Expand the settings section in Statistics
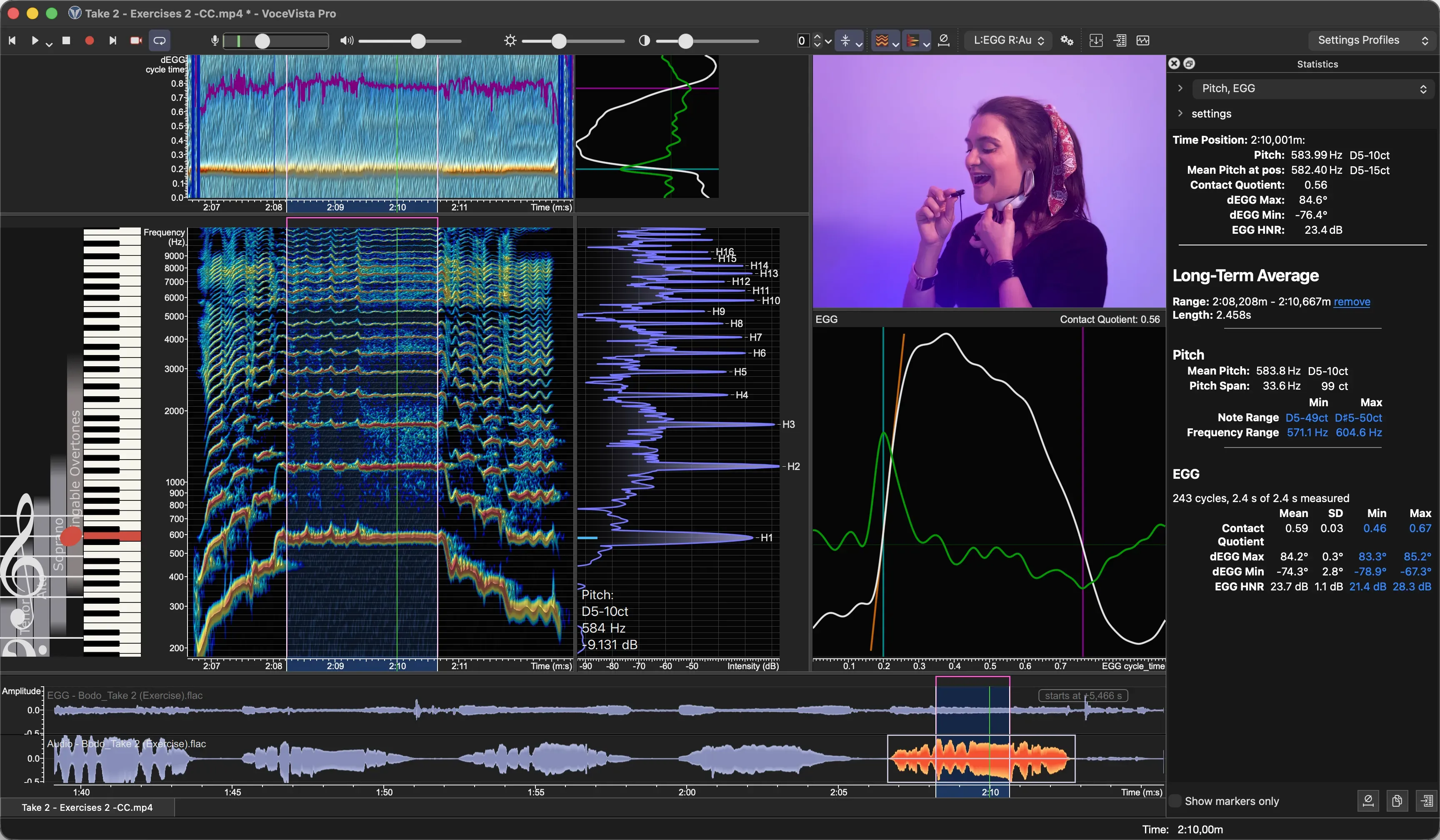 point(1180,114)
